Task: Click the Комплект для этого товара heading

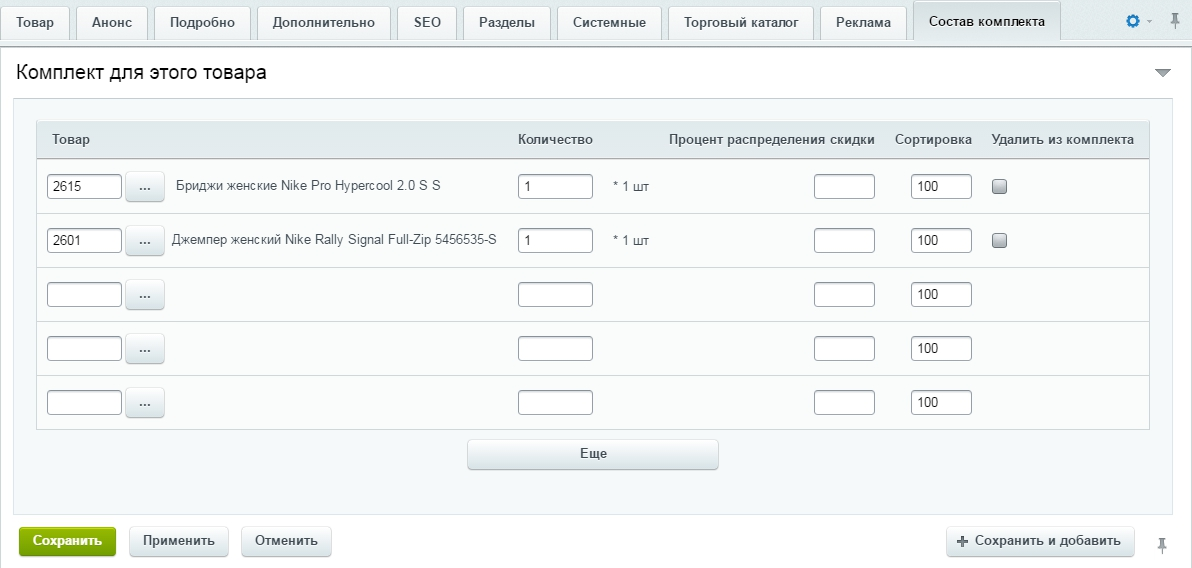Action: coord(141,73)
